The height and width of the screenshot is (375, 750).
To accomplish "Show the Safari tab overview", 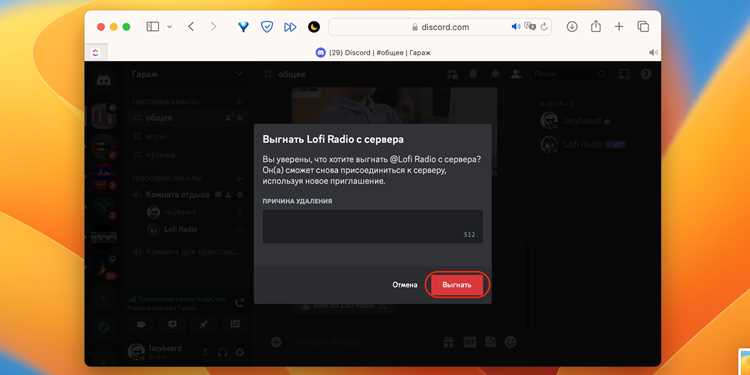I will point(643,27).
